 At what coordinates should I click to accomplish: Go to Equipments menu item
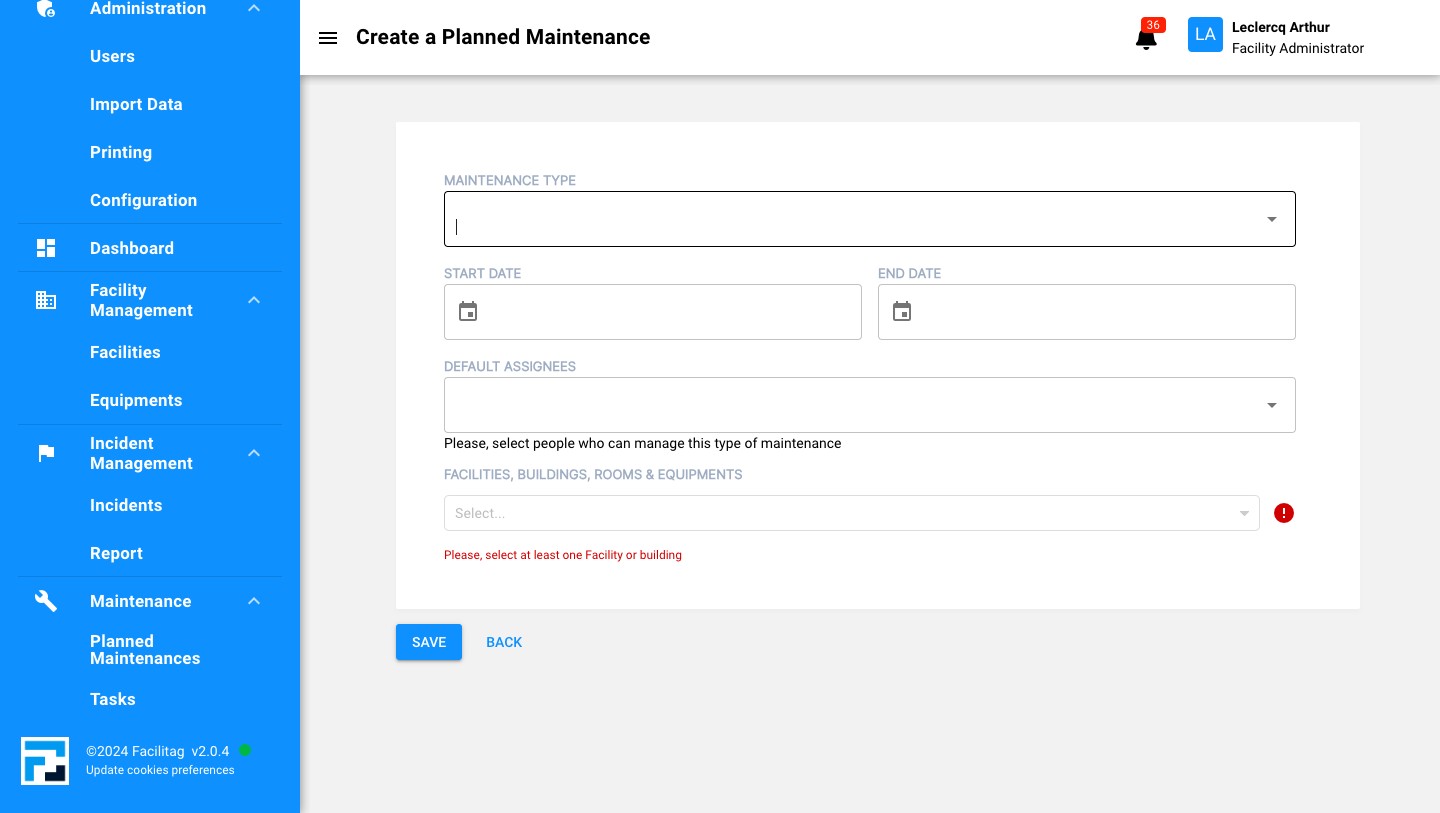[136, 400]
